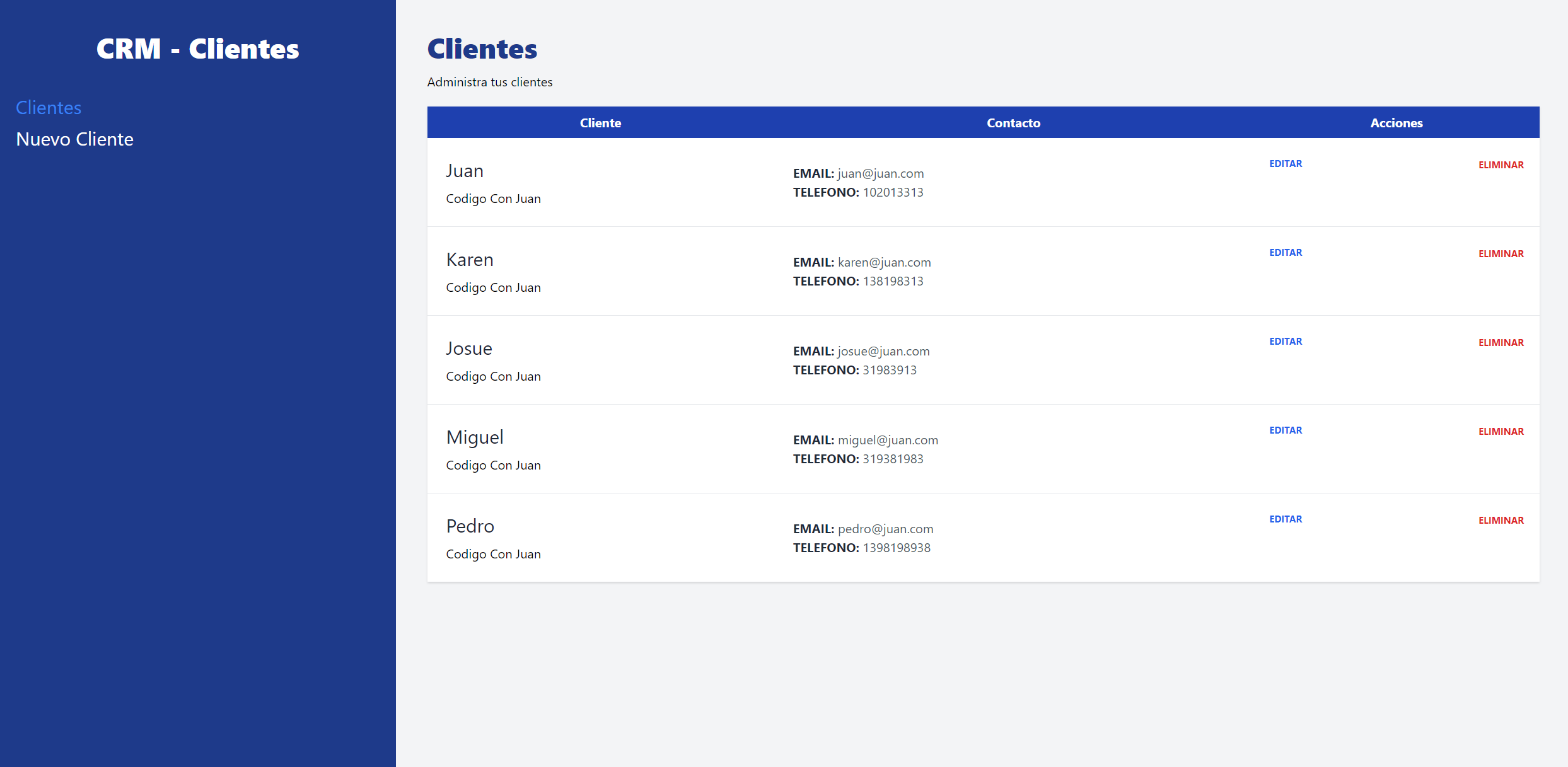Click Eliminar for Pedro
Image resolution: width=1568 pixels, height=767 pixels.
[x=1501, y=521]
